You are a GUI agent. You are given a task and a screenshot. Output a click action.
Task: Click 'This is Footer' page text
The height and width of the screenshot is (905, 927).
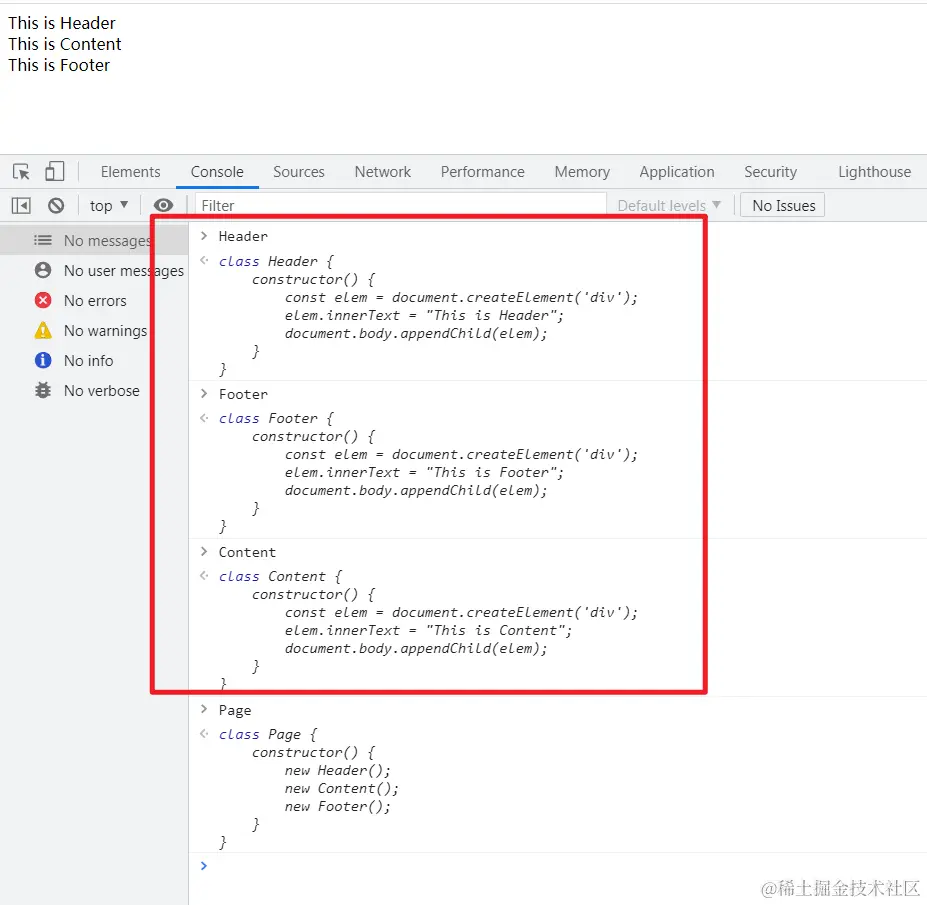click(59, 65)
